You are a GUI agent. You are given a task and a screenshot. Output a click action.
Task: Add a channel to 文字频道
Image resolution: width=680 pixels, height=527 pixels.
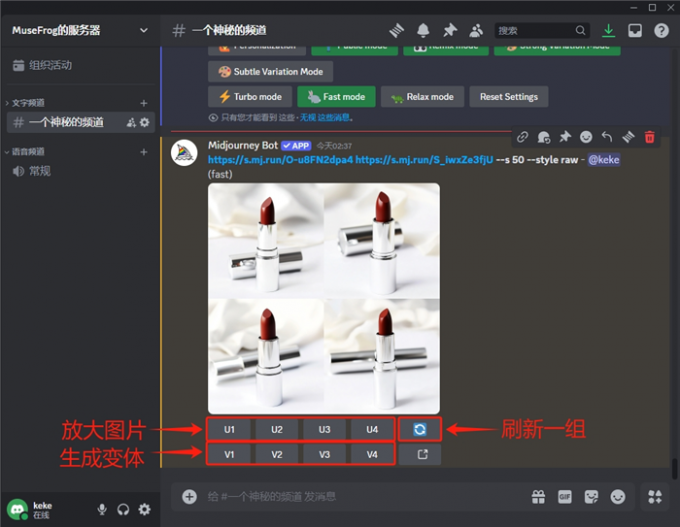tap(144, 103)
